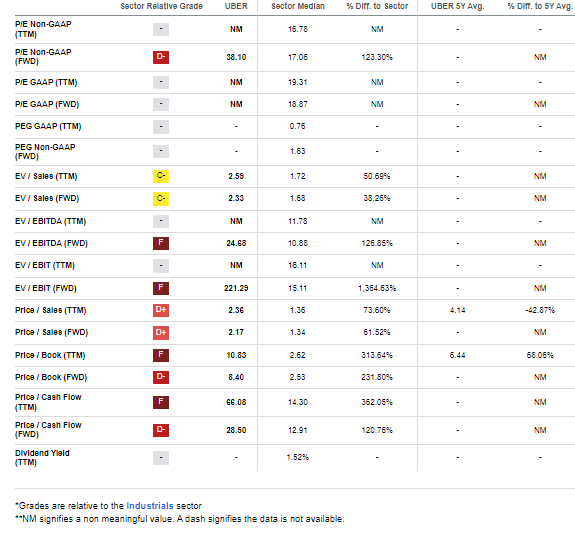575x539 pixels.
Task: Select the P/E Non-GAAP (TTM) row label
Action: point(43,29)
